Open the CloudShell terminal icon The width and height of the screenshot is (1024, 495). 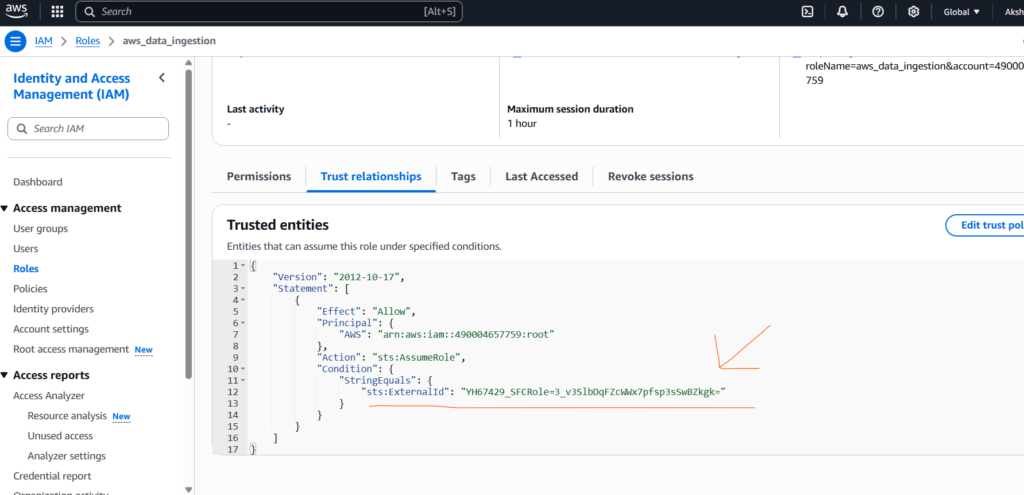tap(807, 12)
